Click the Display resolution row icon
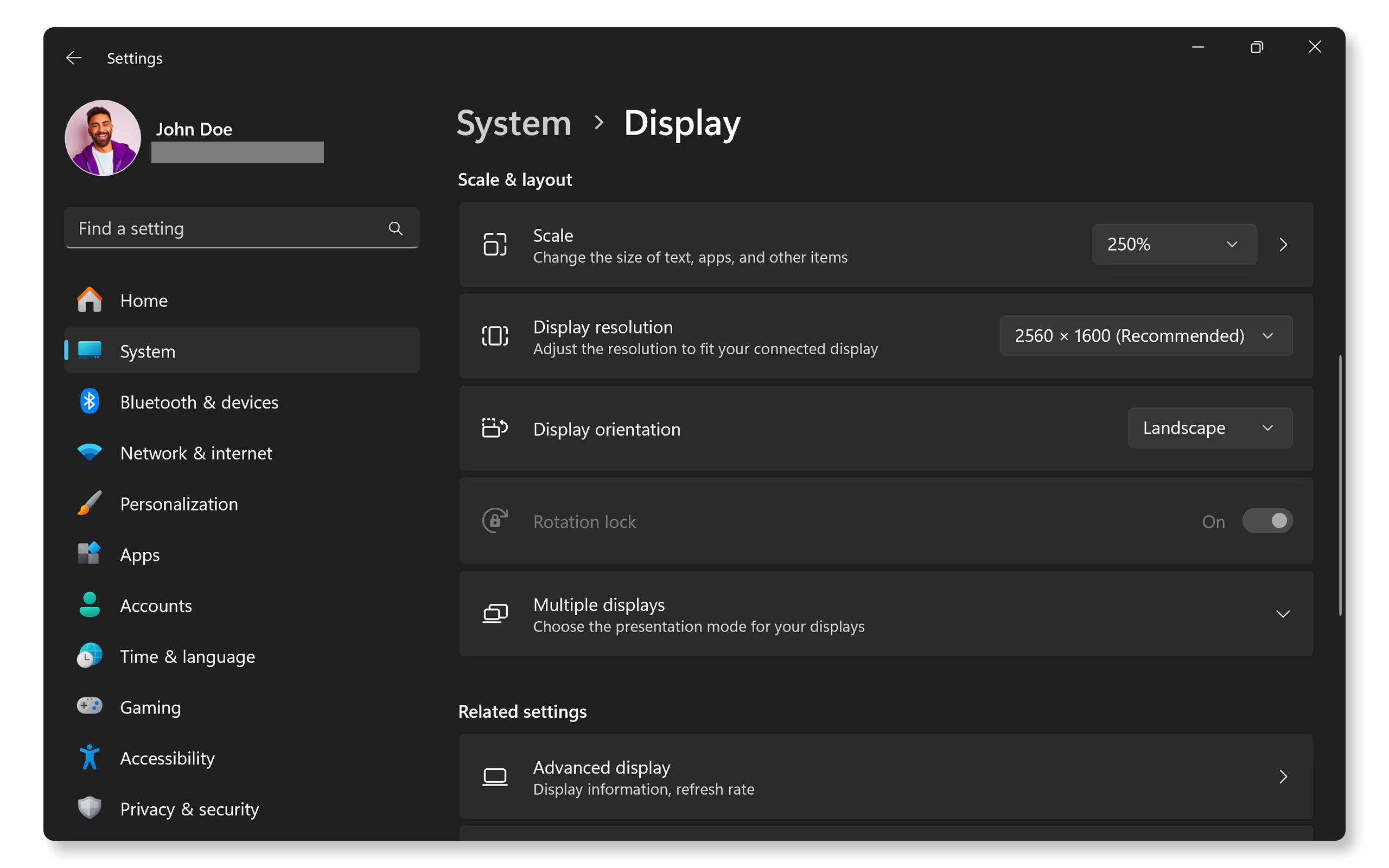Image resolution: width=1389 pixels, height=868 pixels. coord(495,336)
